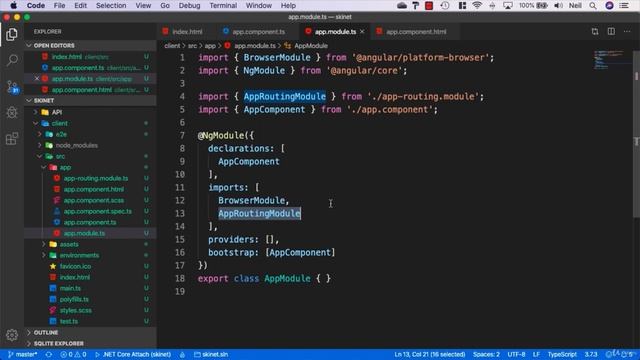Collapse the app folder
Screen dimensions: 640x360
[x=65, y=167]
